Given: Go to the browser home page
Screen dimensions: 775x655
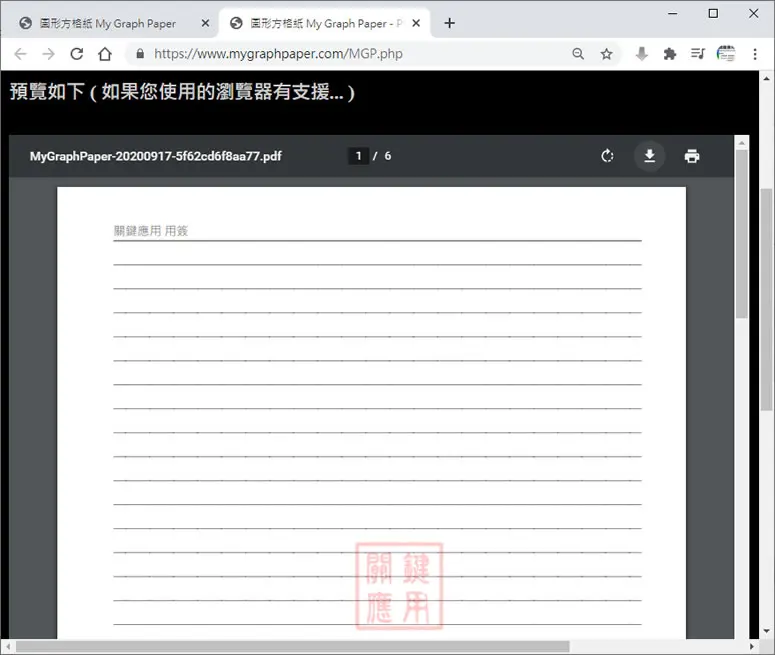Looking at the screenshot, I should point(105,53).
